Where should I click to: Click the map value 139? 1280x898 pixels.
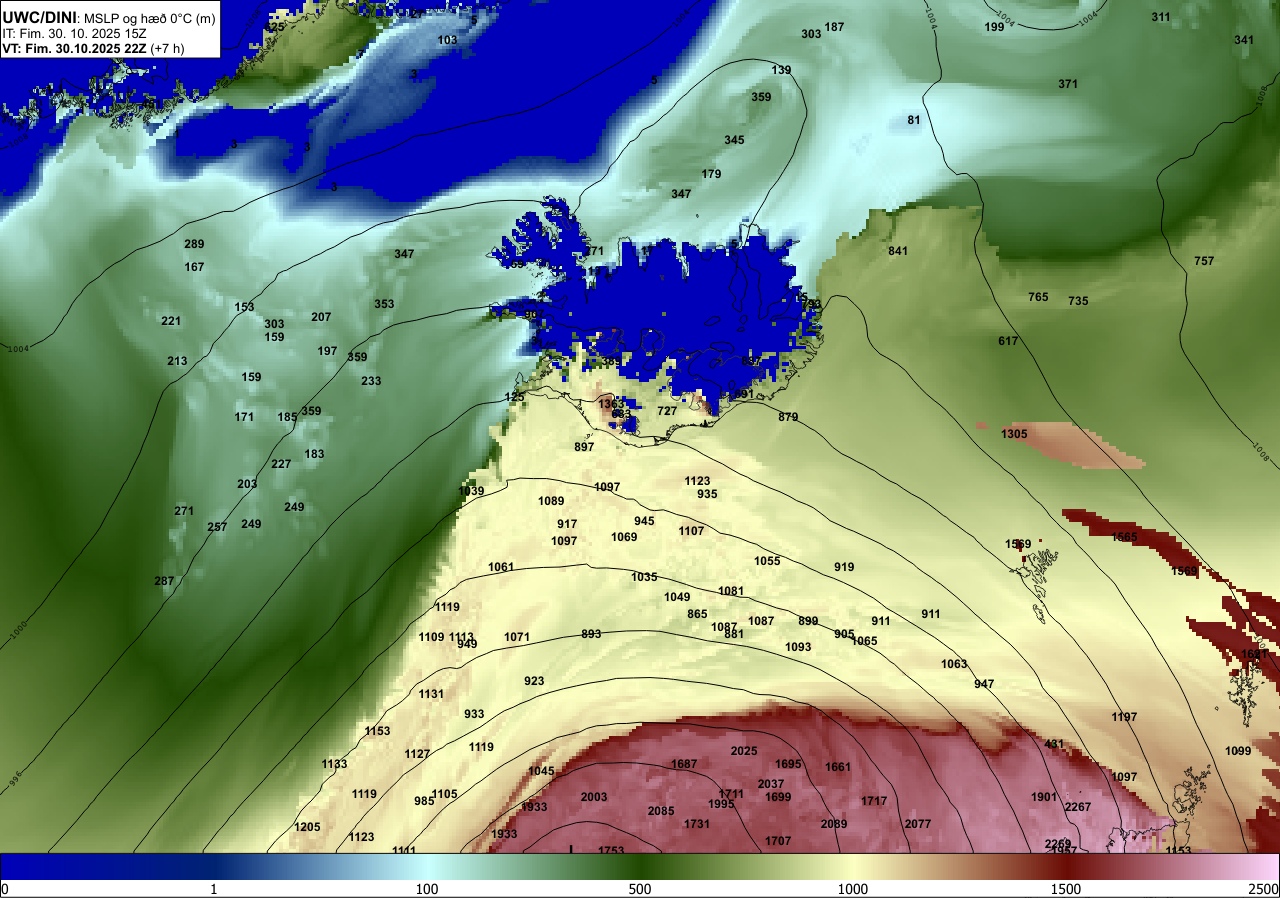point(782,70)
